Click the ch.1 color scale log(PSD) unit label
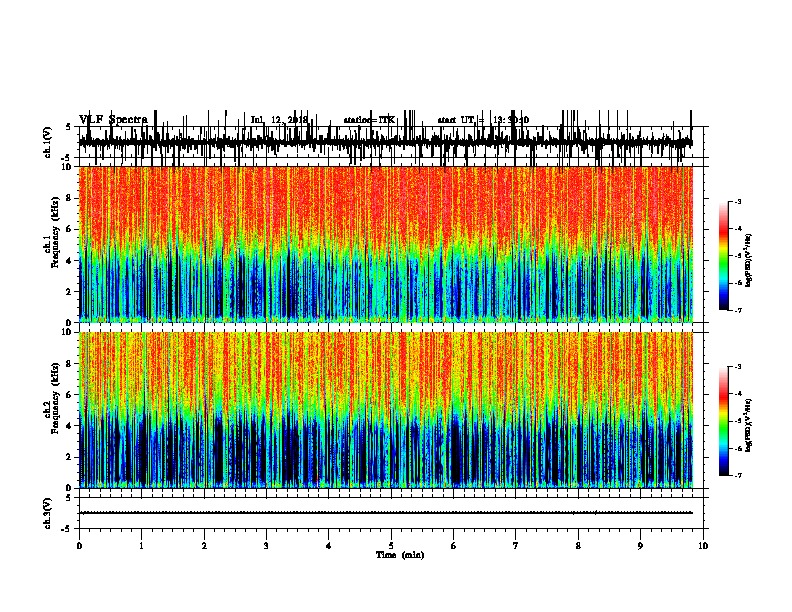This screenshot has height=612, width=792. (x=749, y=261)
